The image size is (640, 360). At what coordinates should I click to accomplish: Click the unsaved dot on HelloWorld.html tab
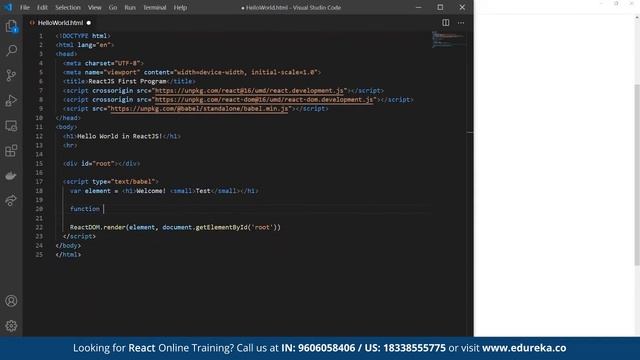pyautogui.click(x=89, y=23)
